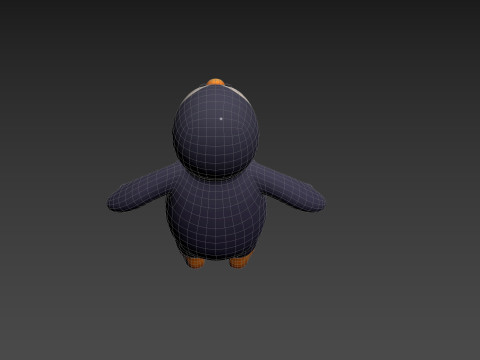The width and height of the screenshot is (480, 360).
Task: Select the penguin's round head mesh
Action: pyautogui.click(x=216, y=131)
